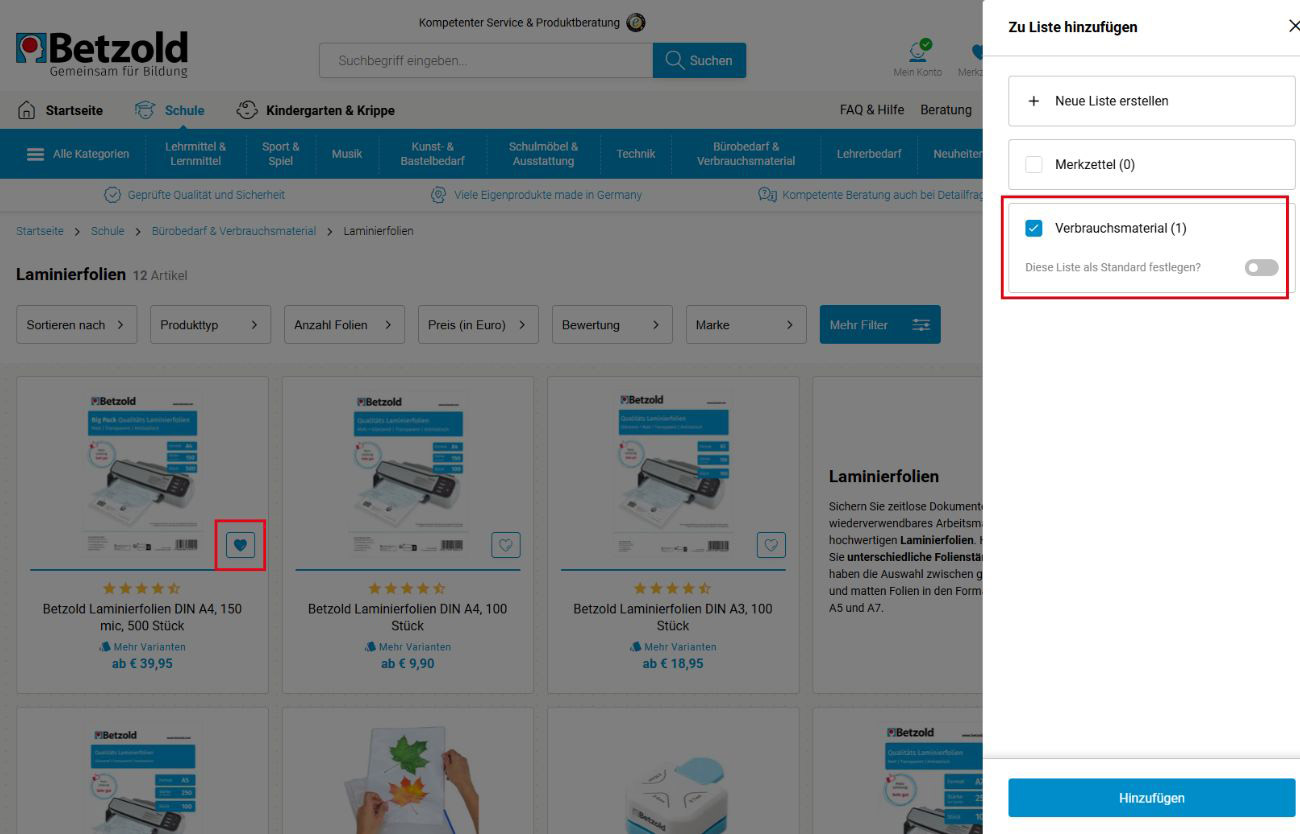Click product title Betzold Laminierfolien DIN A4, 100 Stück

point(408,617)
